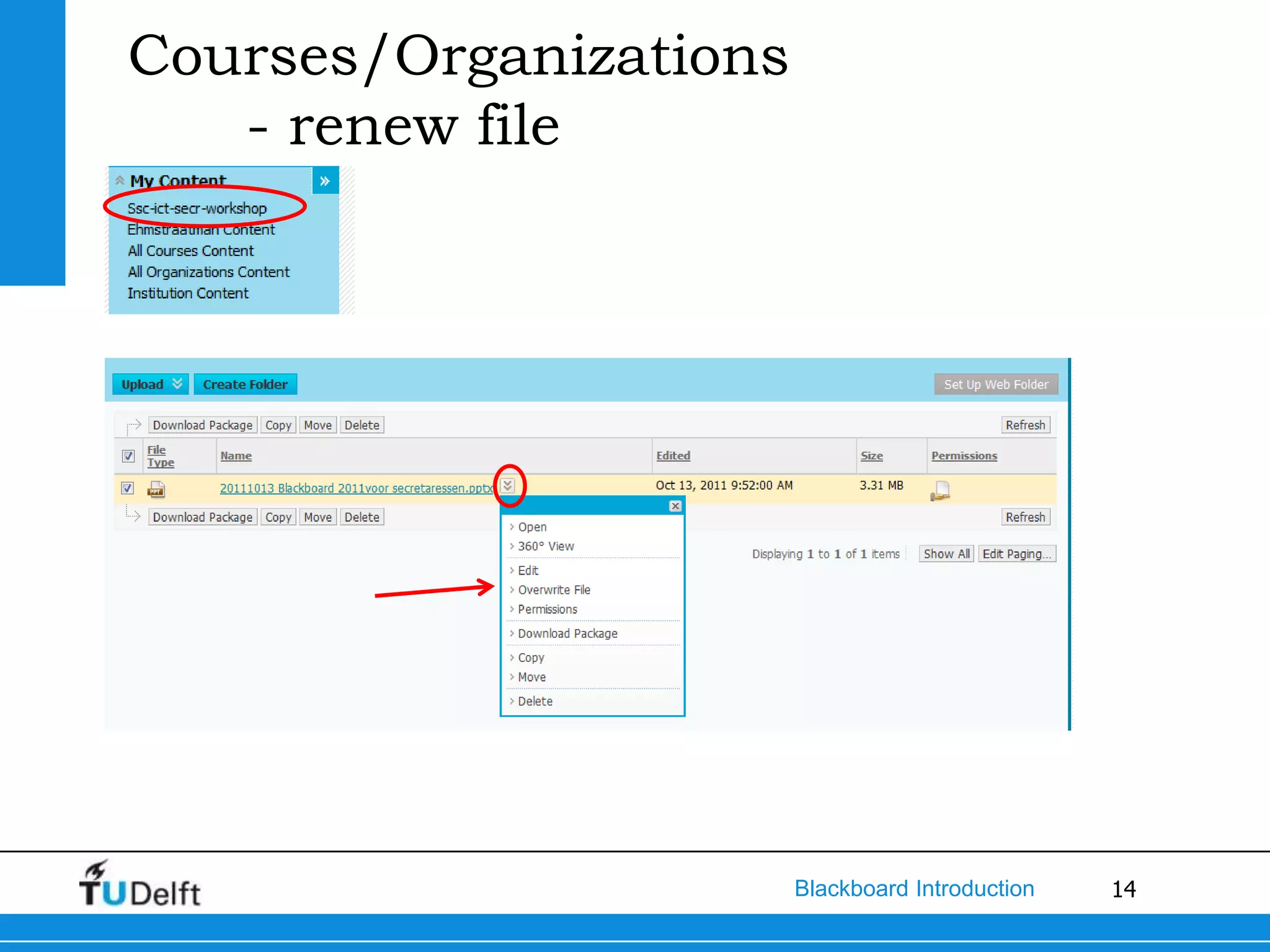Toggle the select-all checkbox in header
Viewport: 1270px width, 952px height.
128,456
